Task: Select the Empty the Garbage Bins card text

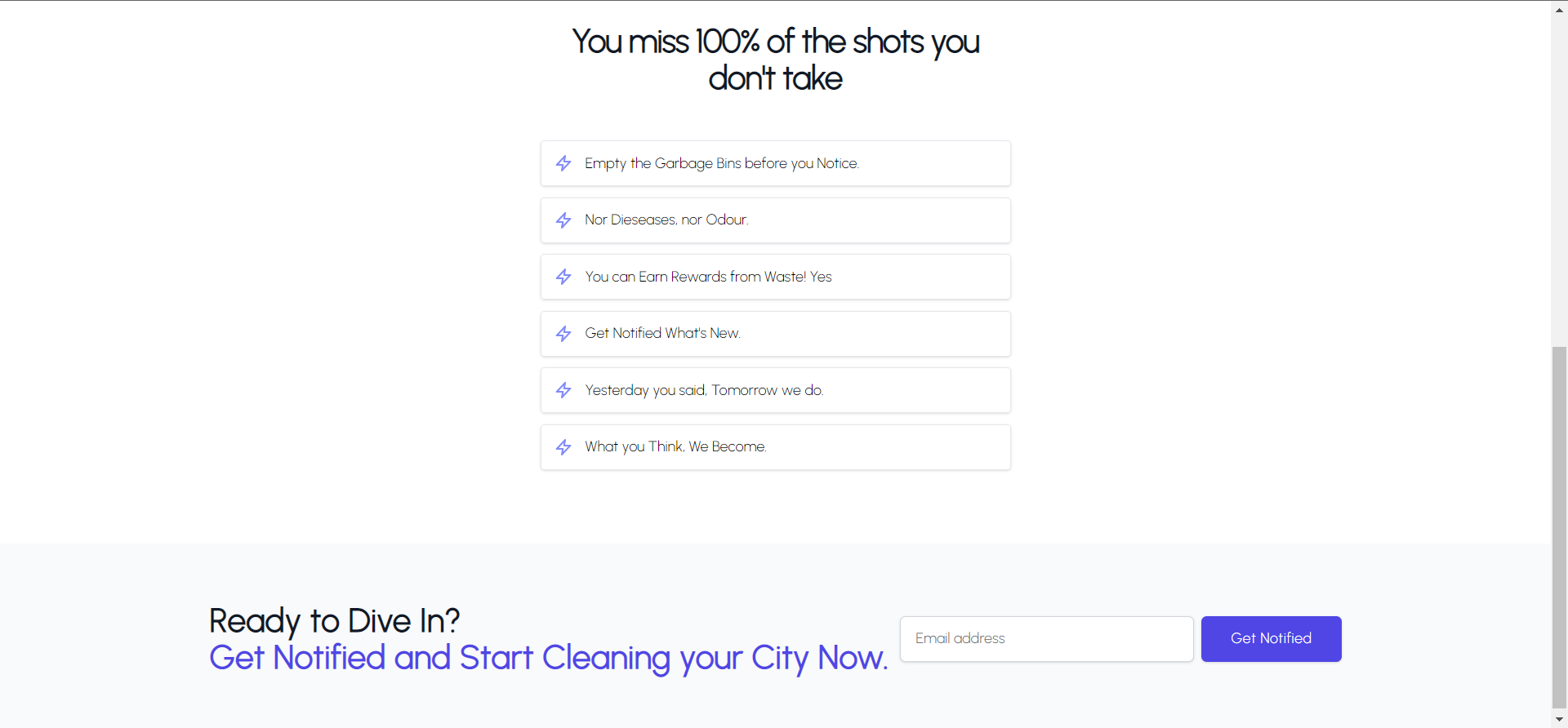Action: tap(722, 163)
